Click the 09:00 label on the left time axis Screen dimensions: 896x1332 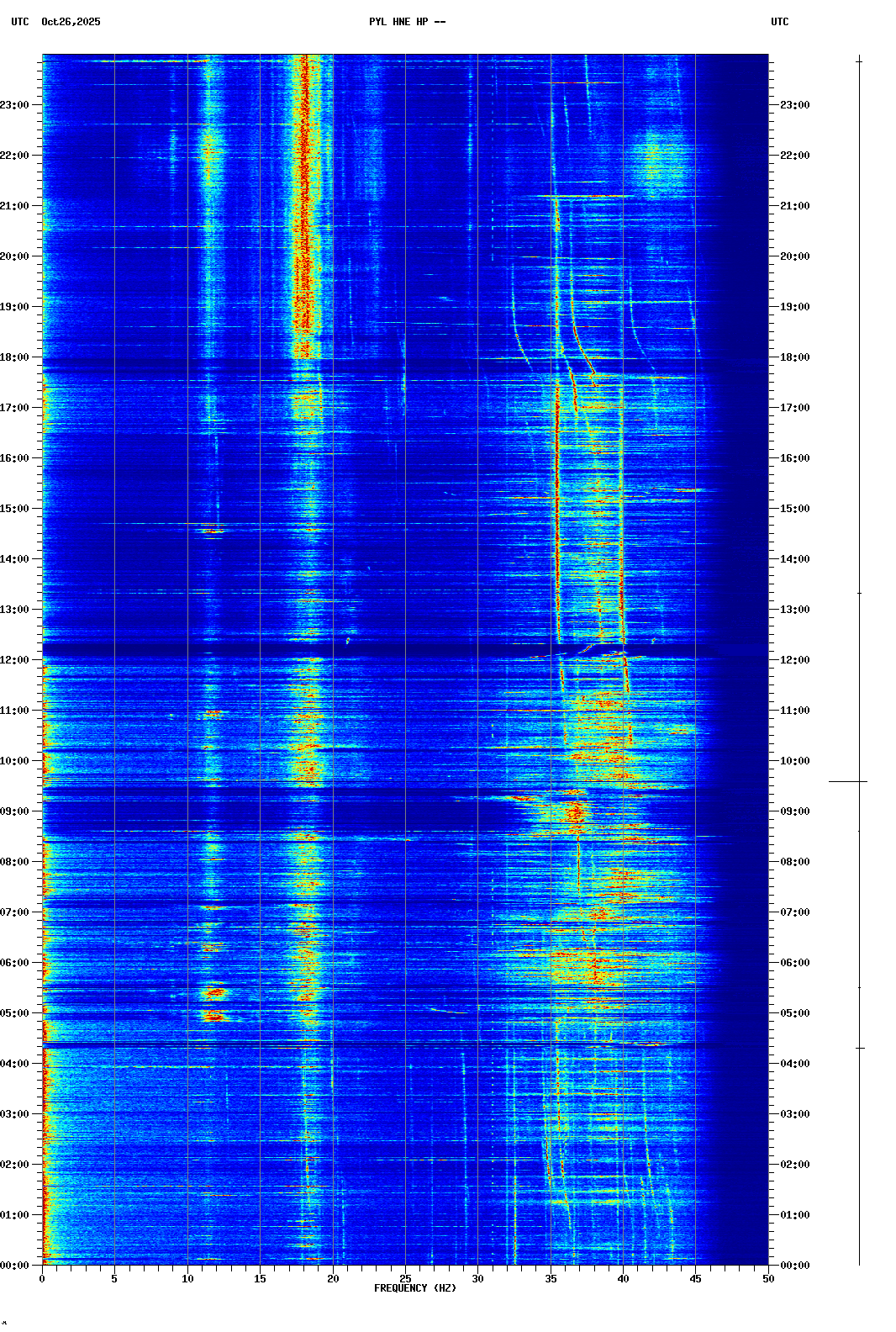tap(15, 811)
